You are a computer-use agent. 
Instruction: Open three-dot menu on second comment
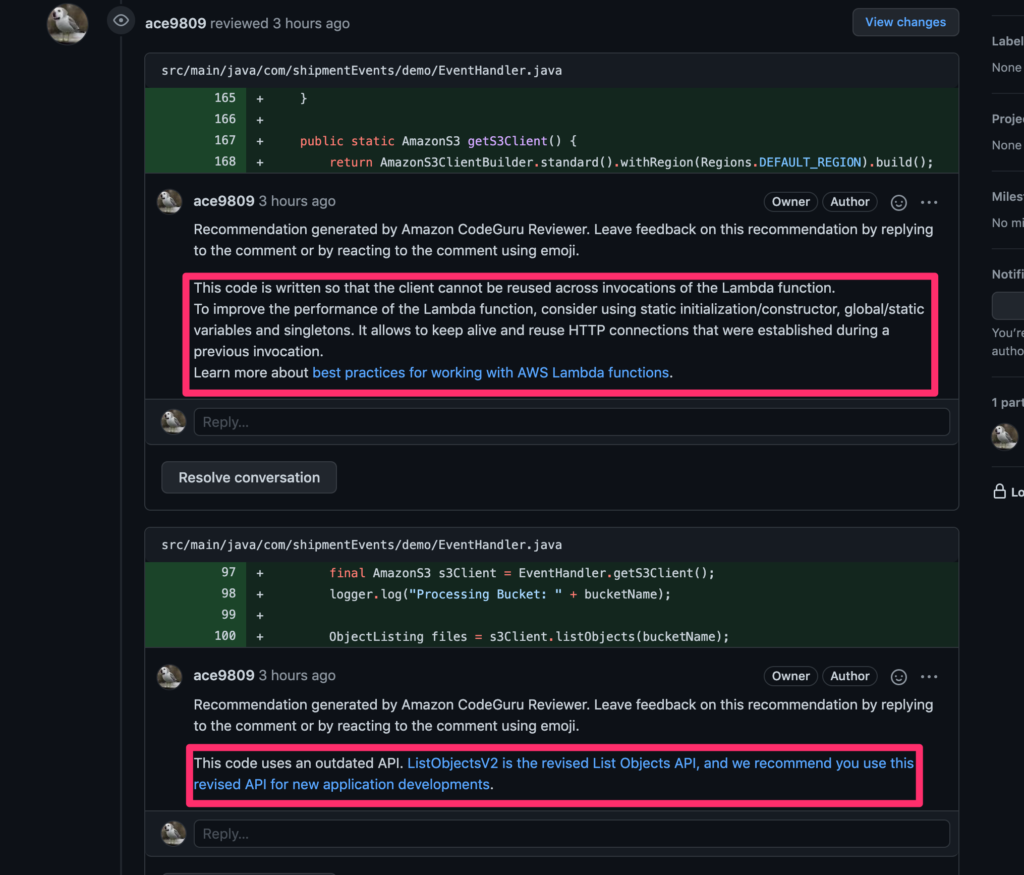point(929,677)
